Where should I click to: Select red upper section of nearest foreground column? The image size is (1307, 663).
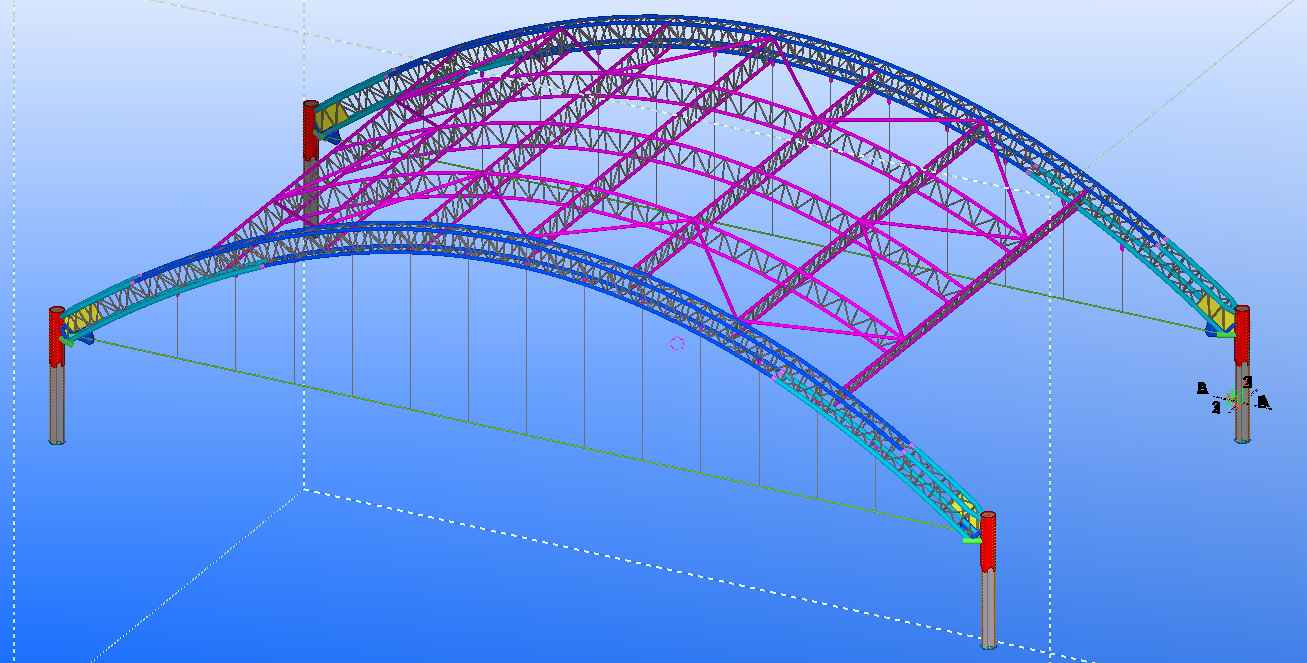[x=988, y=541]
